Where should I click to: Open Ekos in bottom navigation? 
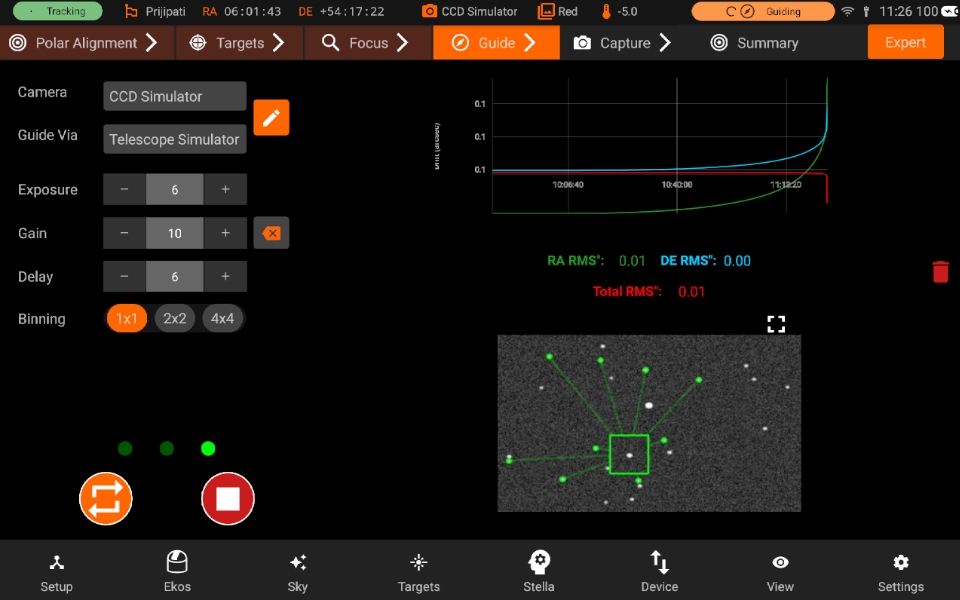177,572
